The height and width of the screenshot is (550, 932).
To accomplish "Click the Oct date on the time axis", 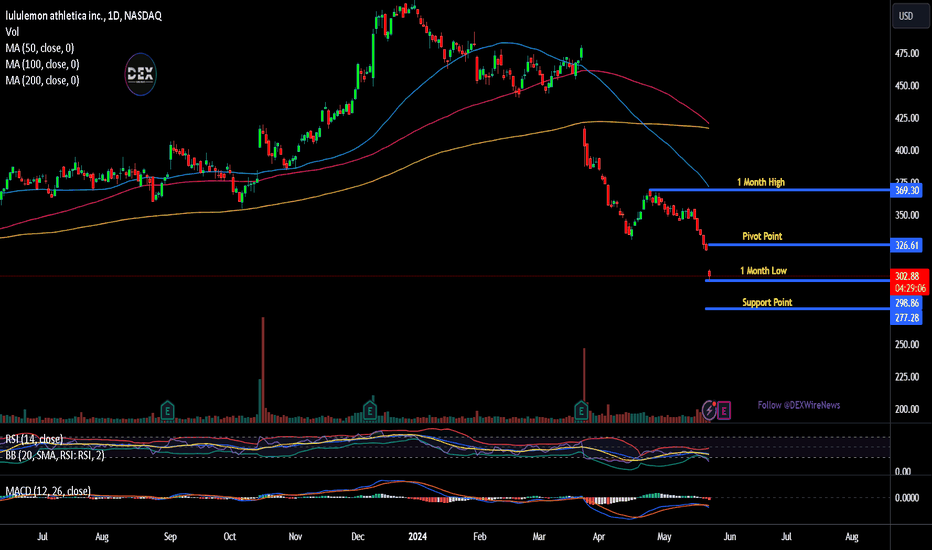I will point(229,537).
